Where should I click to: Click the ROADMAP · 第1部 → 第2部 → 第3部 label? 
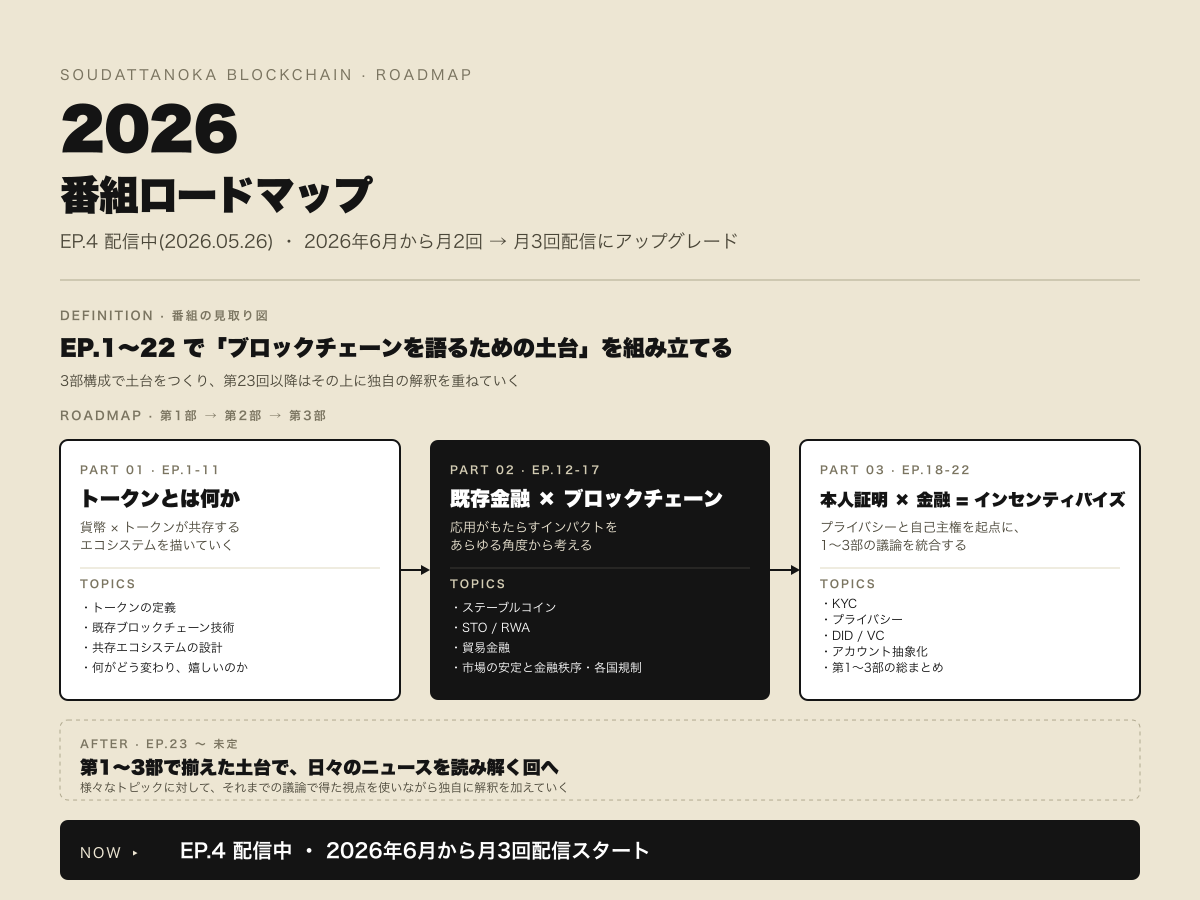point(193,415)
